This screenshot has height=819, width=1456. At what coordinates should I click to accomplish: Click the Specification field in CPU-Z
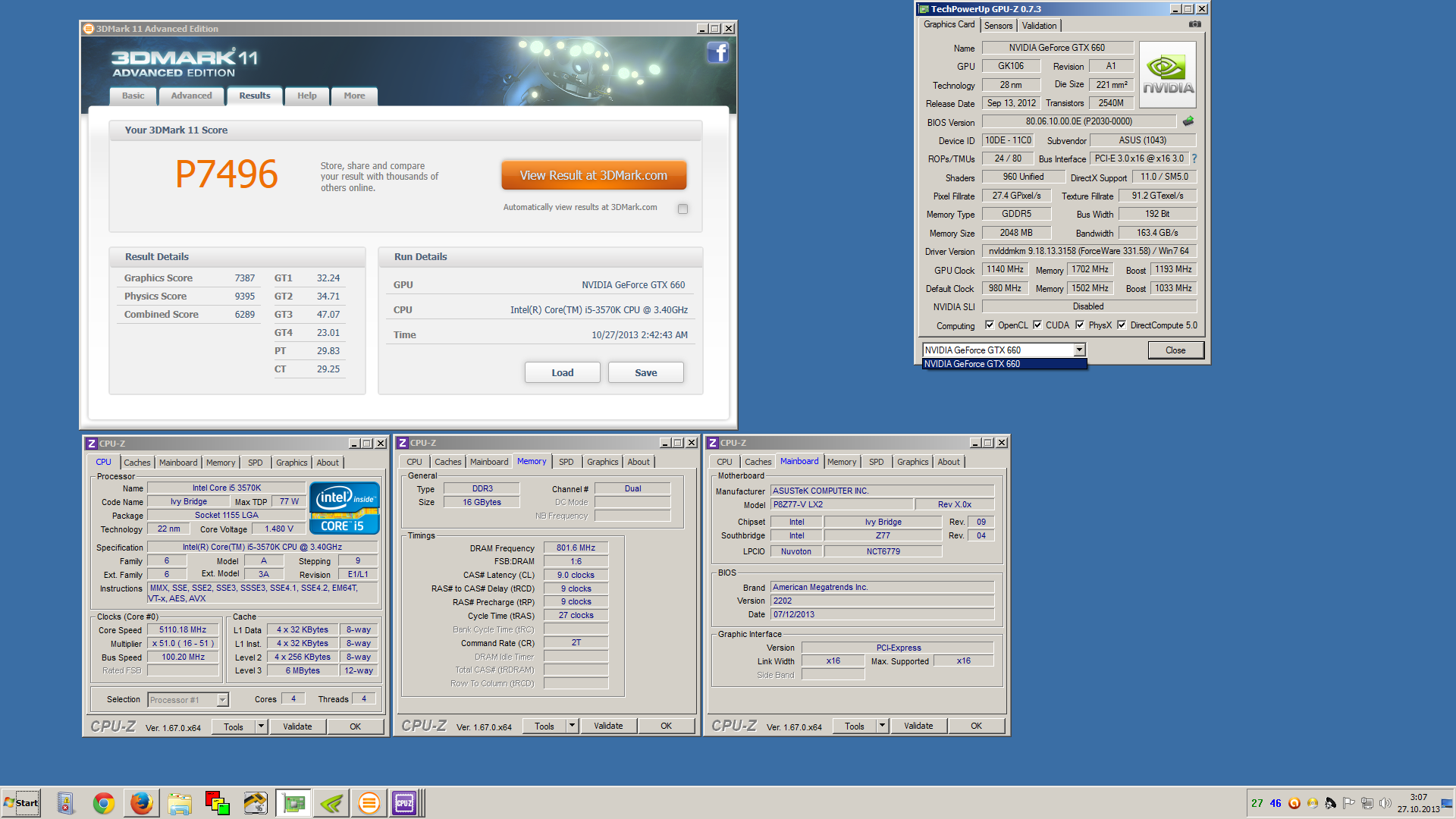click(x=262, y=547)
